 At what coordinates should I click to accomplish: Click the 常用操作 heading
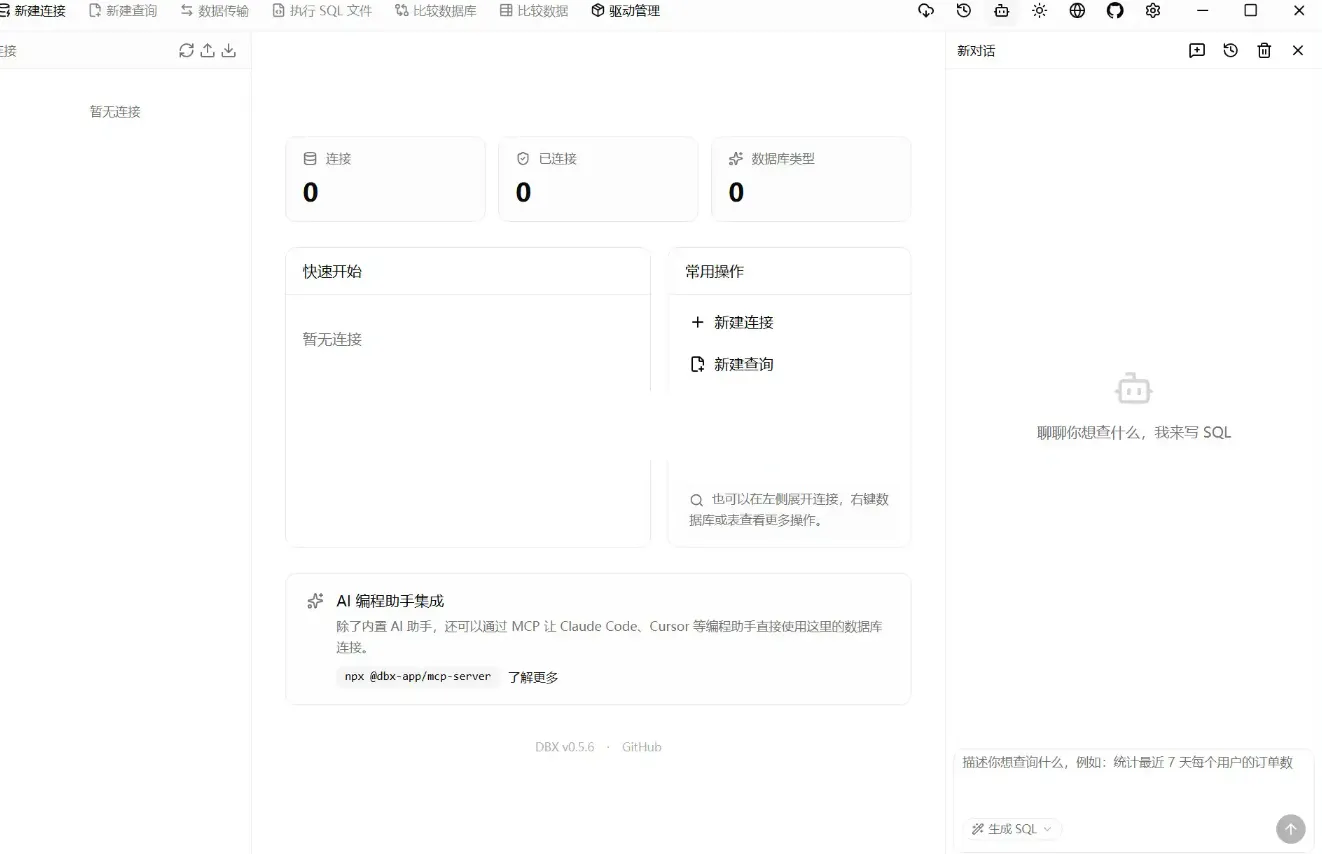pyautogui.click(x=714, y=271)
